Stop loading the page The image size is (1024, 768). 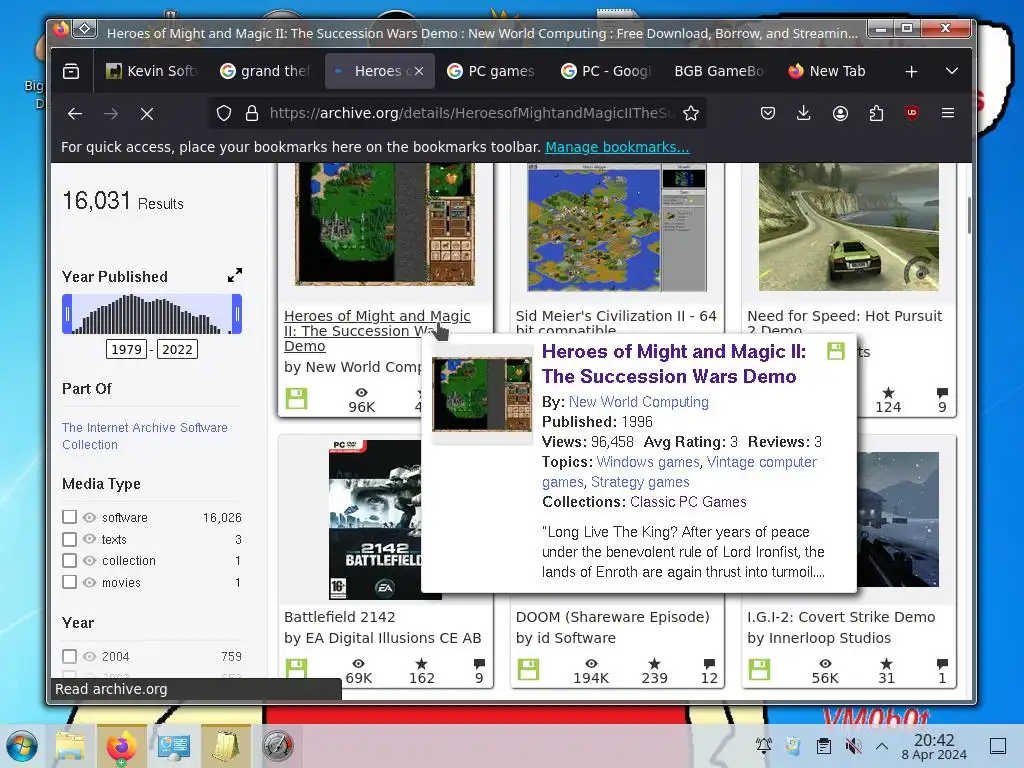point(147,114)
